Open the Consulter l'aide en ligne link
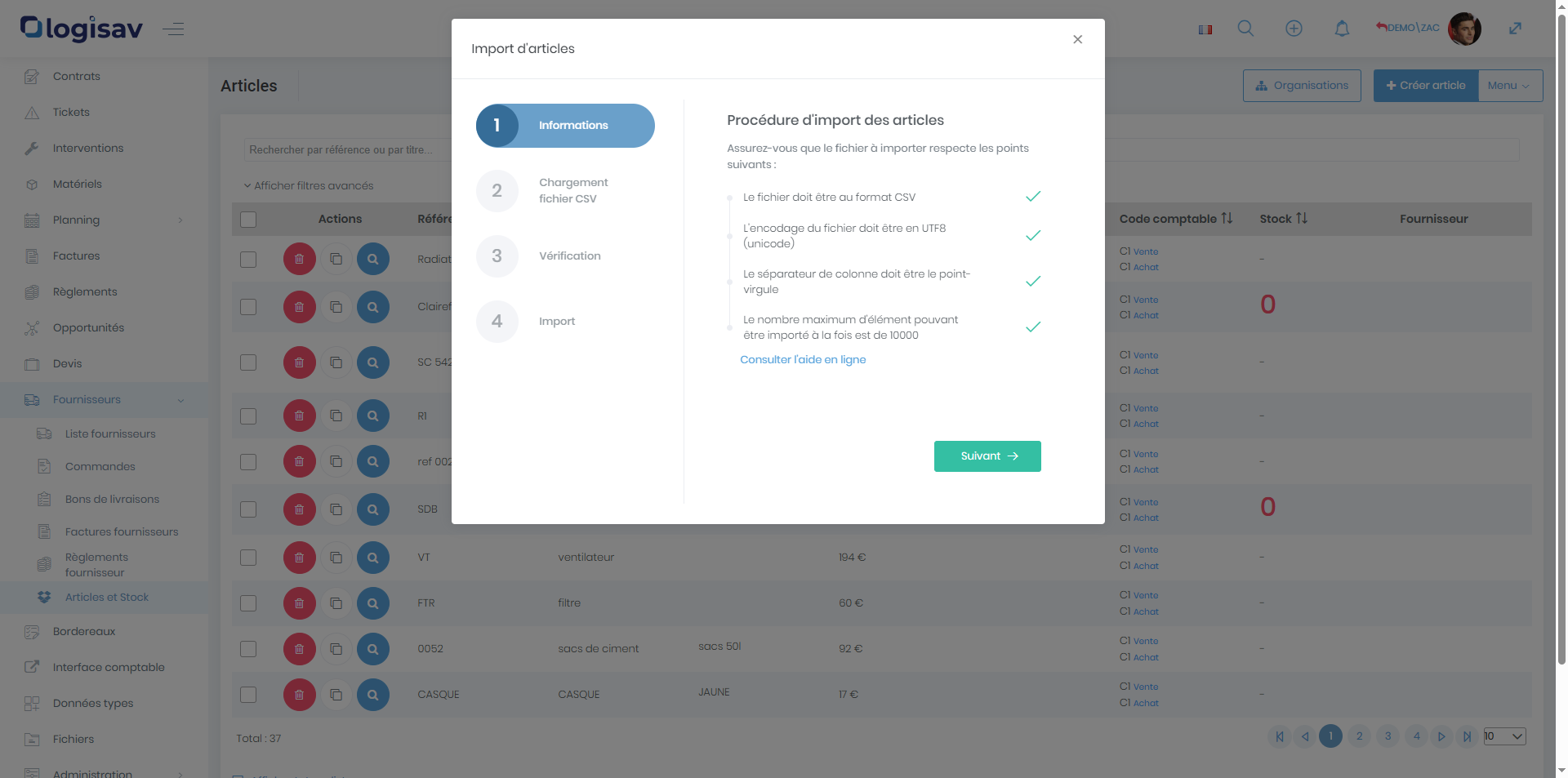This screenshot has height=778, width=1568. coord(803,359)
